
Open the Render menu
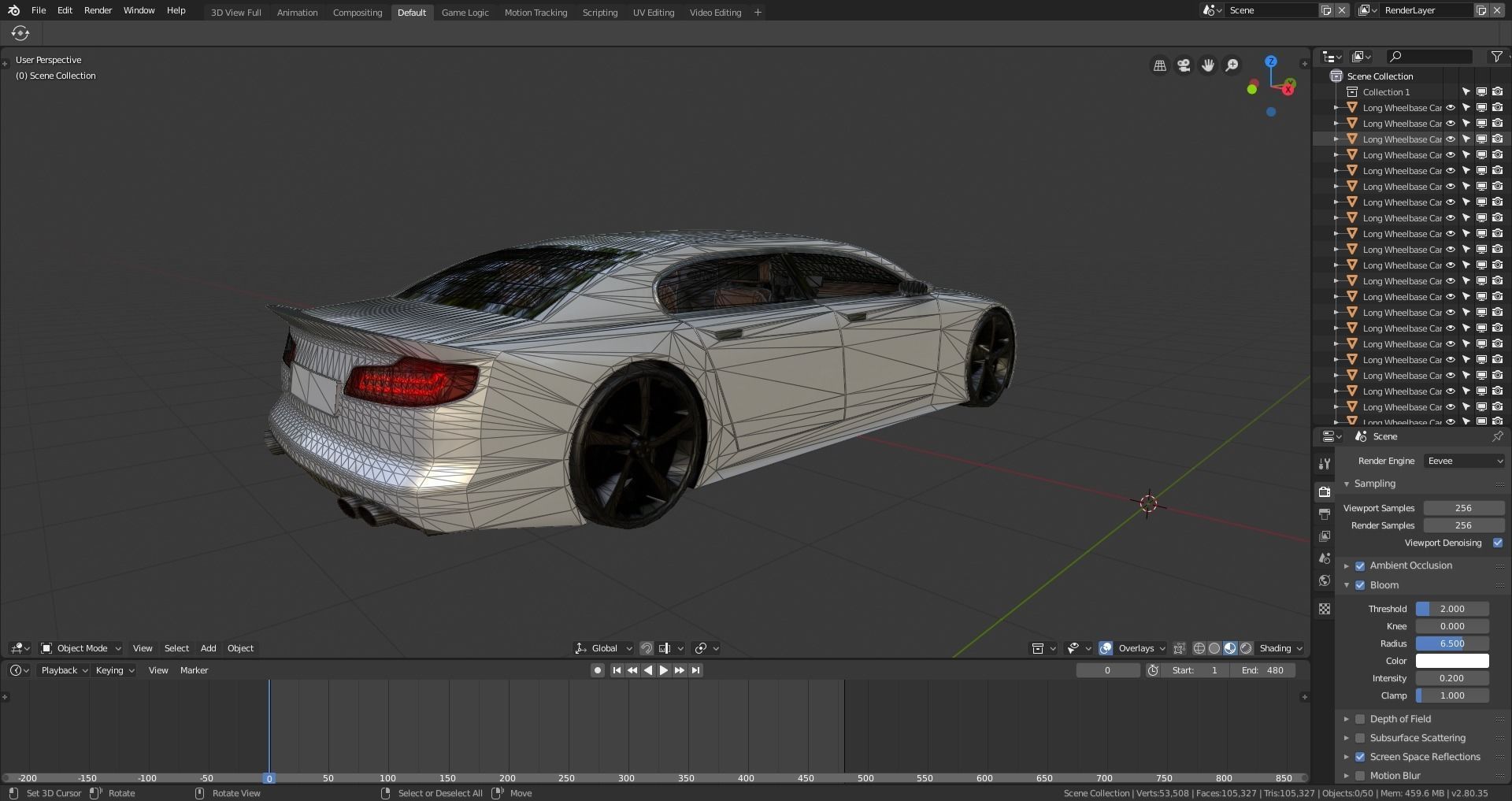[x=98, y=10]
